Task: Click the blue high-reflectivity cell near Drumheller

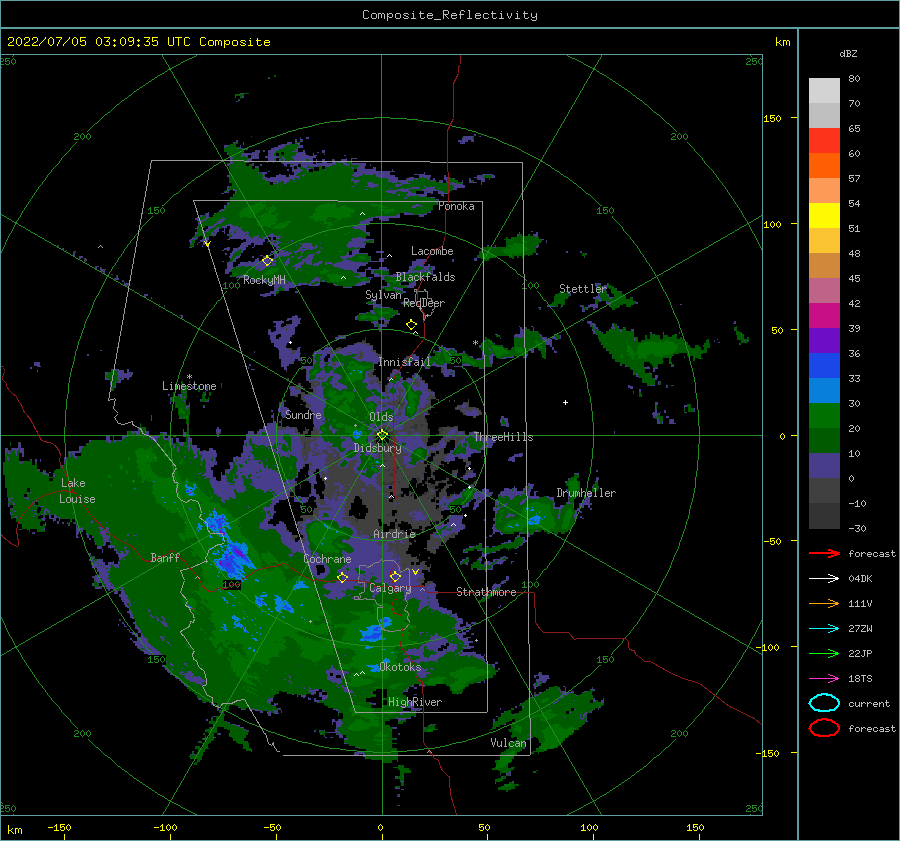Action: tap(534, 520)
